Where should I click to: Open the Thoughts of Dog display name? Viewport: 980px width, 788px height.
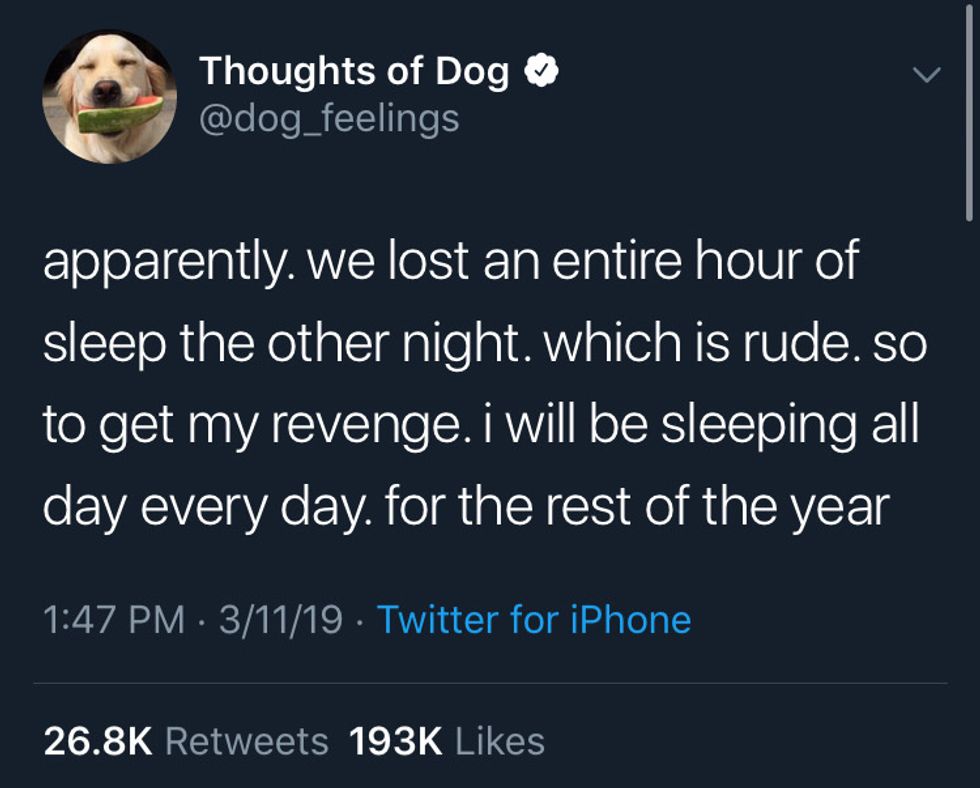[354, 72]
